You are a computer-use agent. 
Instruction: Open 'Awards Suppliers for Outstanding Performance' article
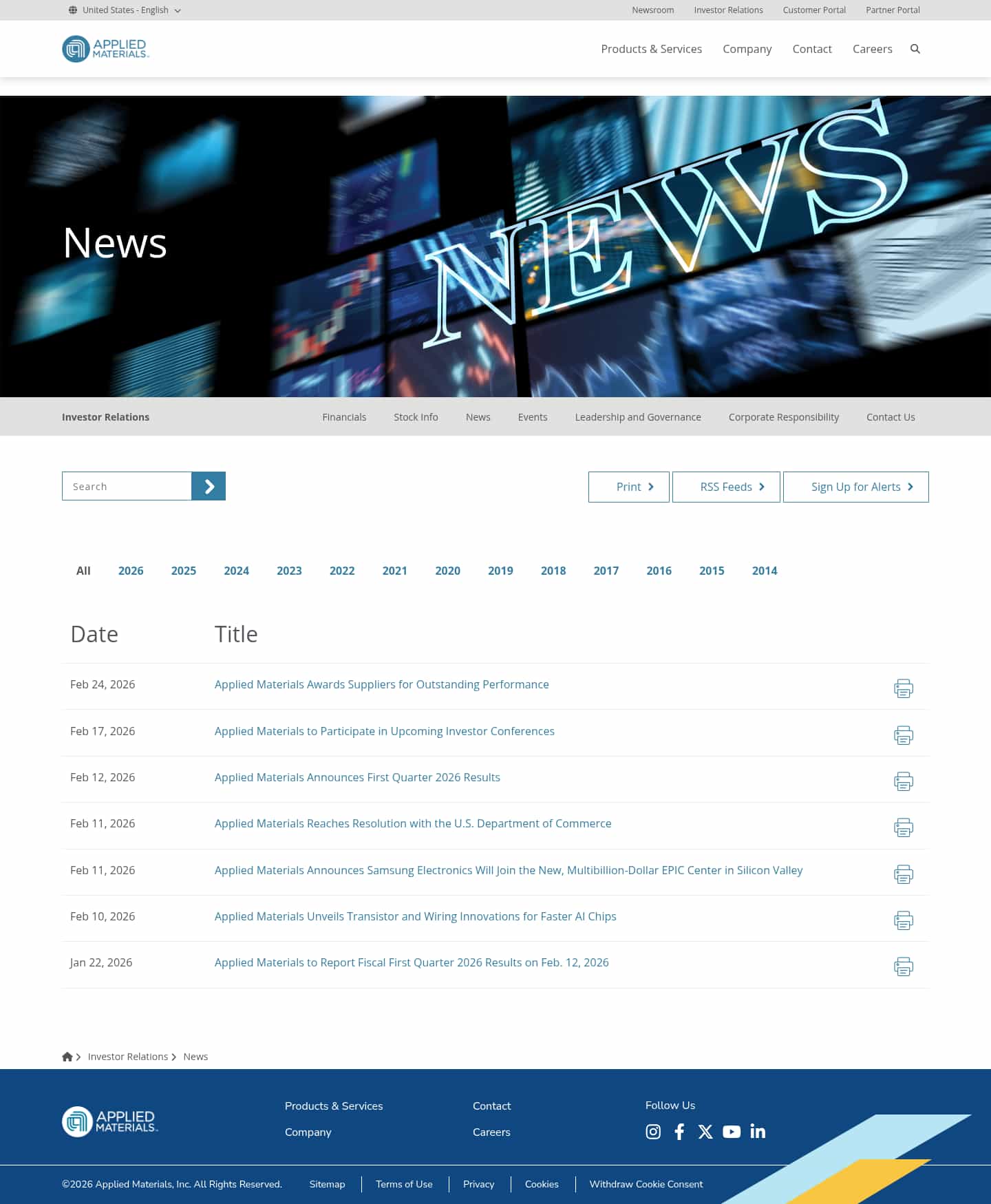(382, 684)
